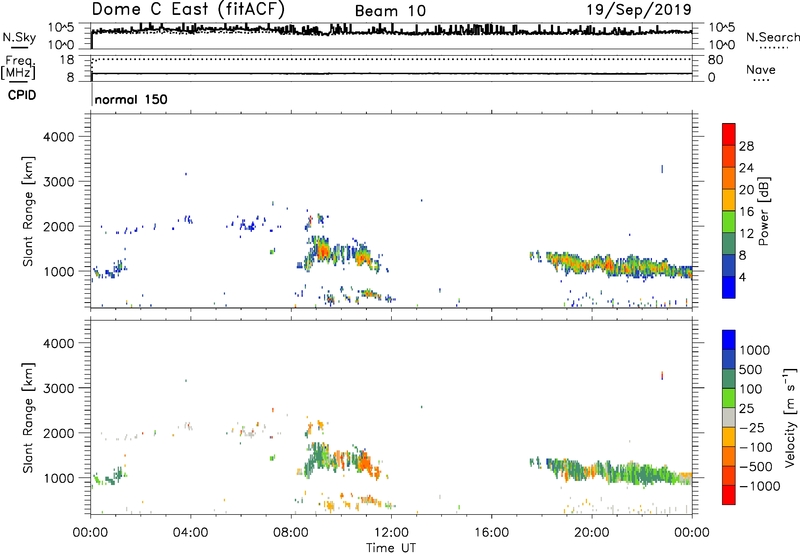
Task: Select the "-100" velocity colorbar label
Action: coord(756,447)
